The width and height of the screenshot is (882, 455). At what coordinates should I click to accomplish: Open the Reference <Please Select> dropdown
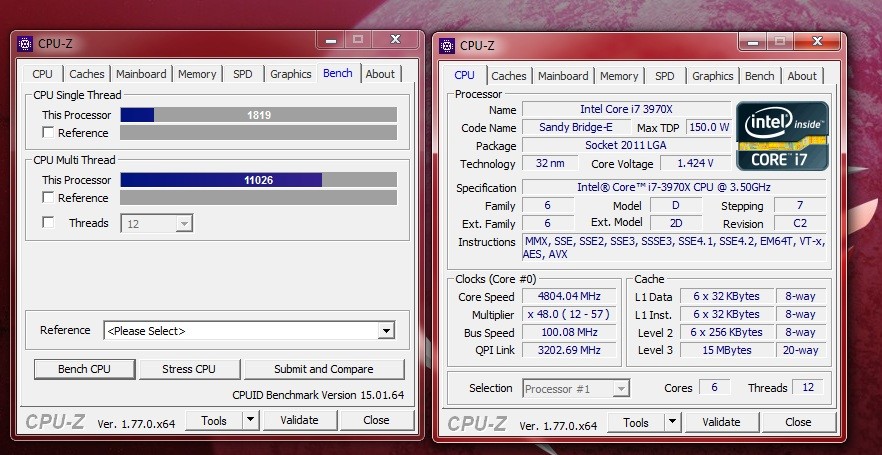click(x=249, y=331)
